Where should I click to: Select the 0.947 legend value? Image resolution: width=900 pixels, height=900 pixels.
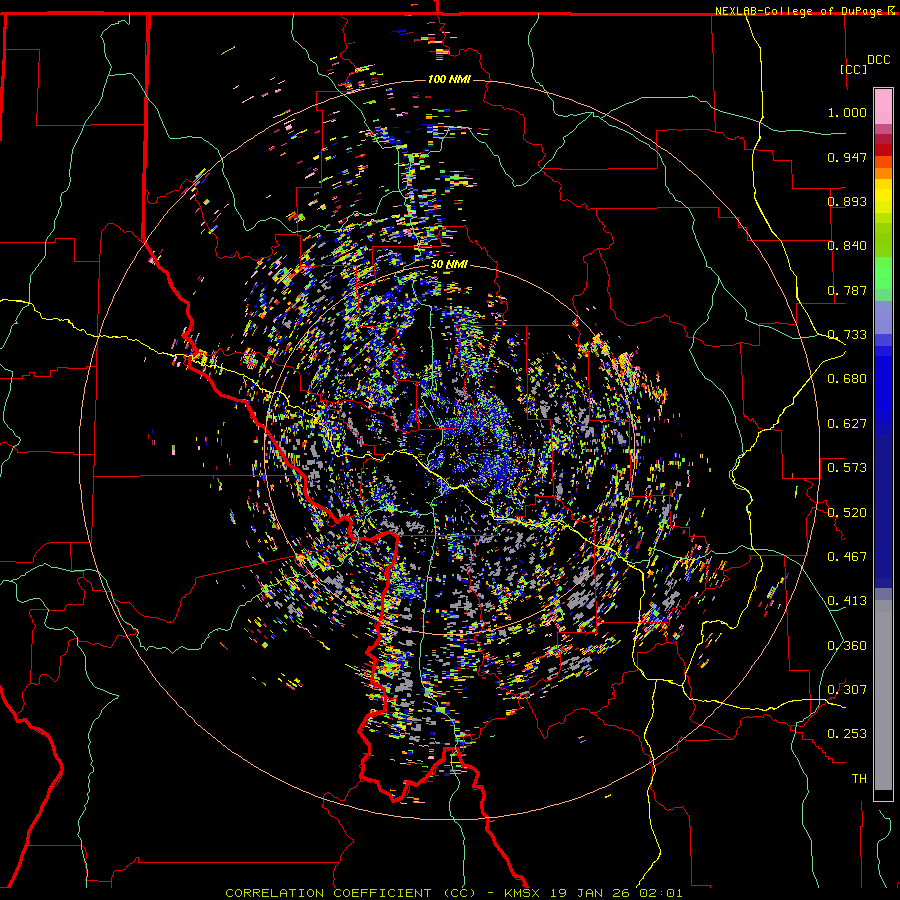point(847,157)
